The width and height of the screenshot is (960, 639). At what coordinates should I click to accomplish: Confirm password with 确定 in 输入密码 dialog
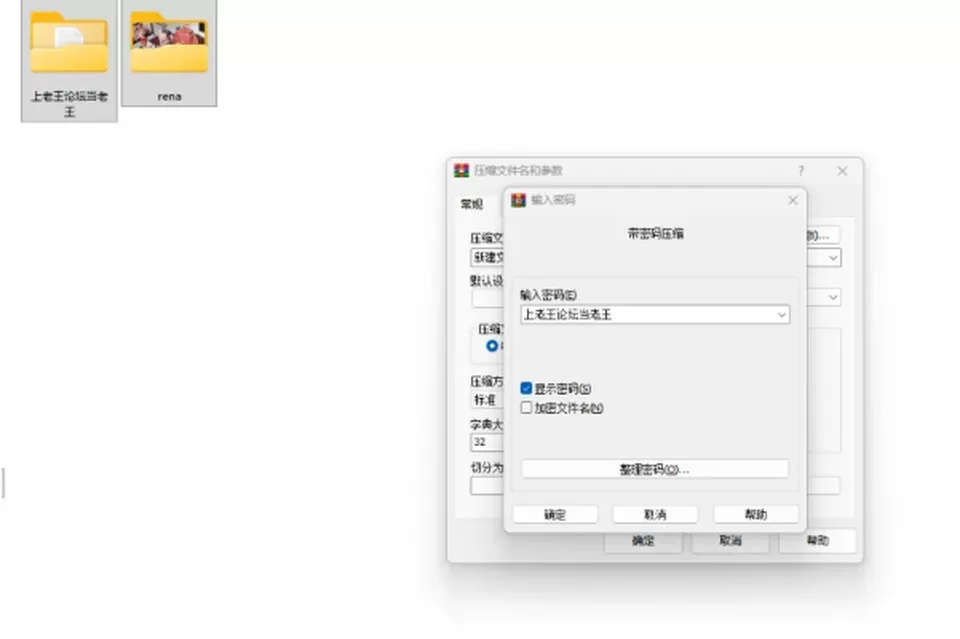click(x=555, y=514)
